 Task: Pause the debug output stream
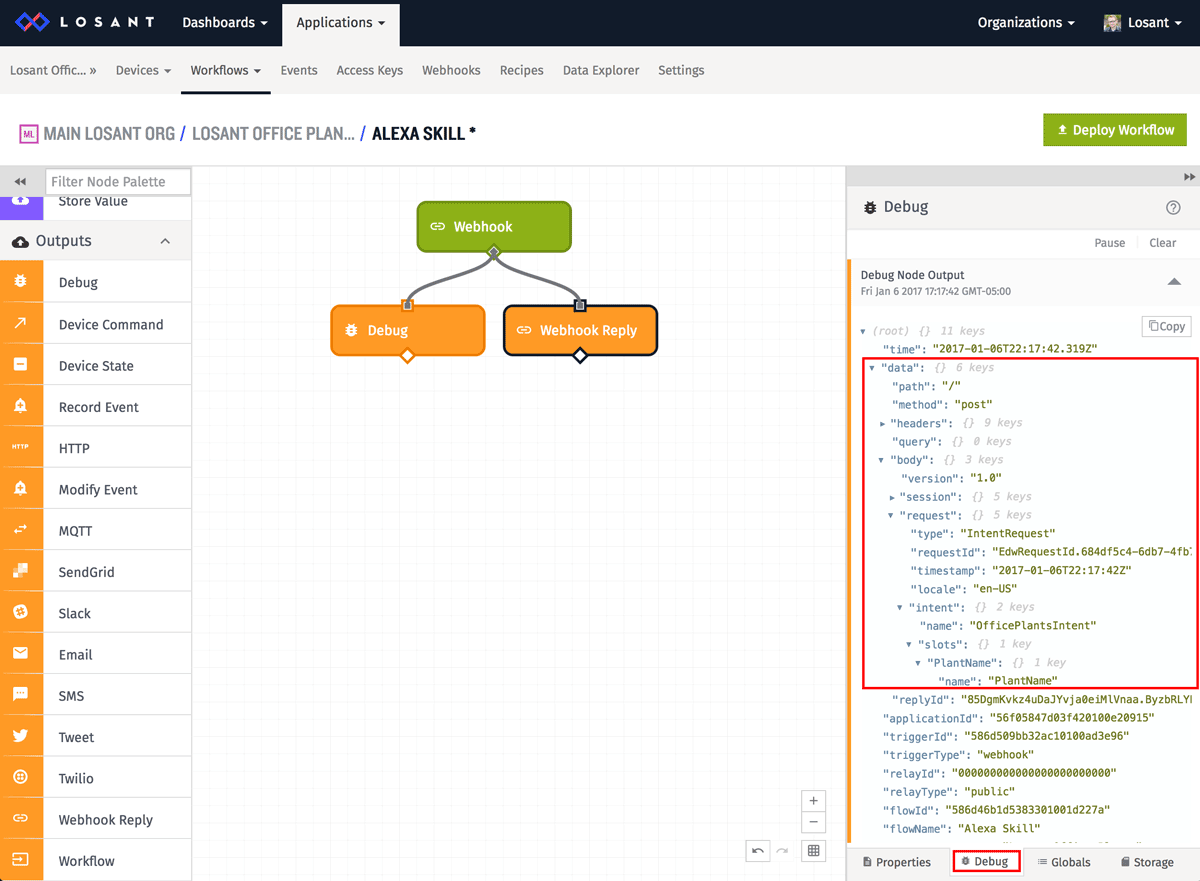1110,242
